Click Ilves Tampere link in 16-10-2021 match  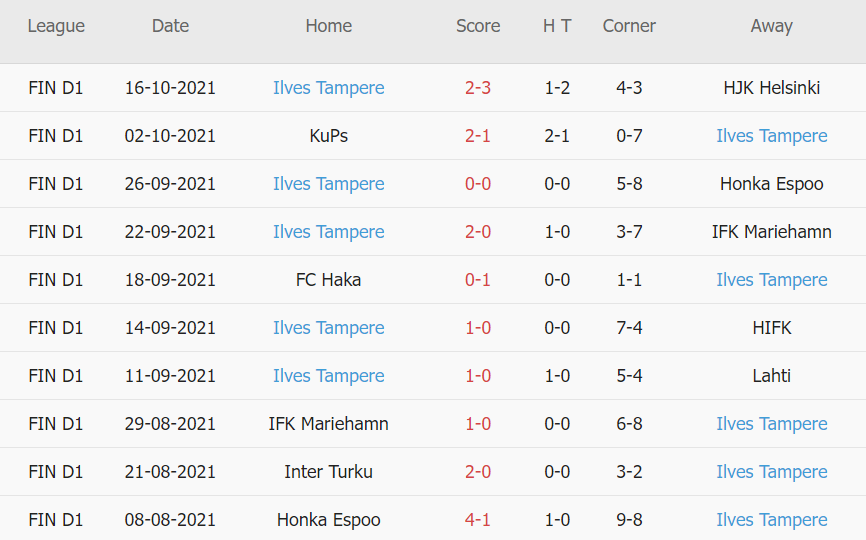click(x=328, y=88)
